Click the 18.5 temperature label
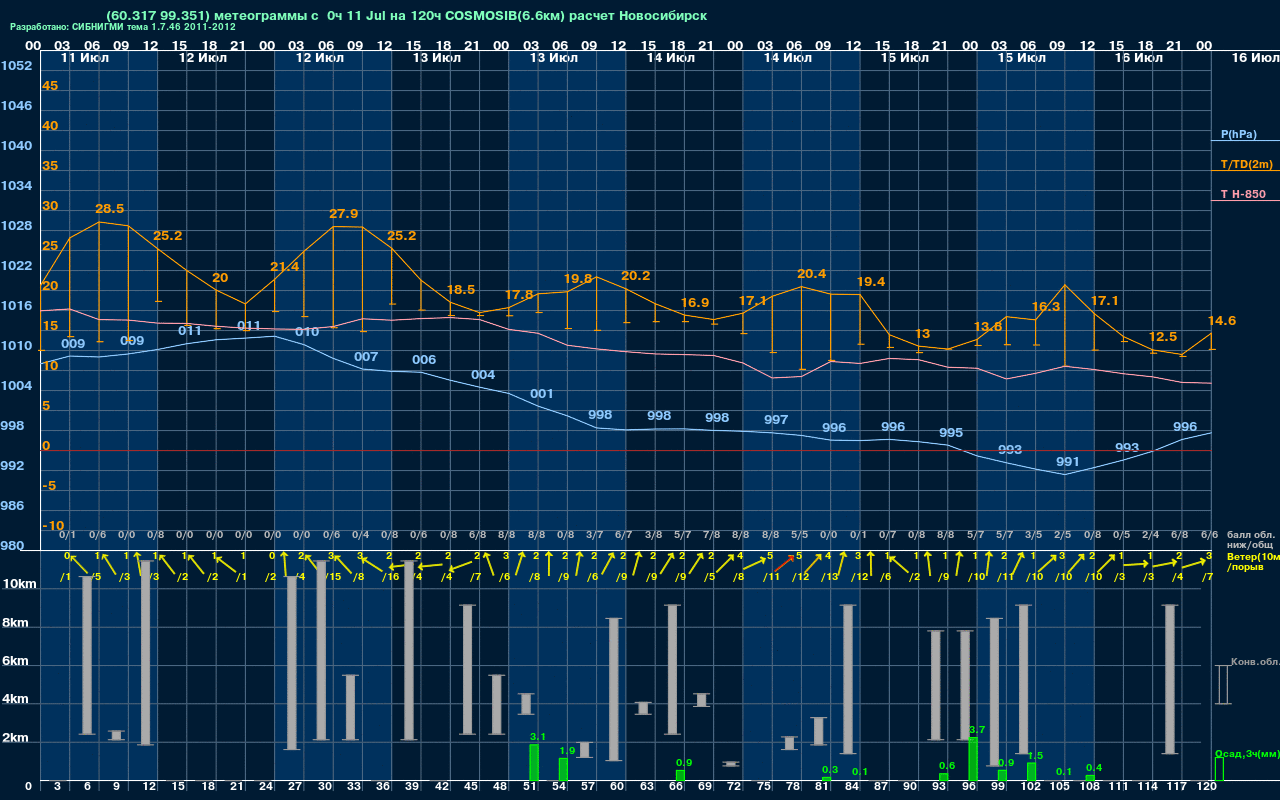 click(x=461, y=289)
